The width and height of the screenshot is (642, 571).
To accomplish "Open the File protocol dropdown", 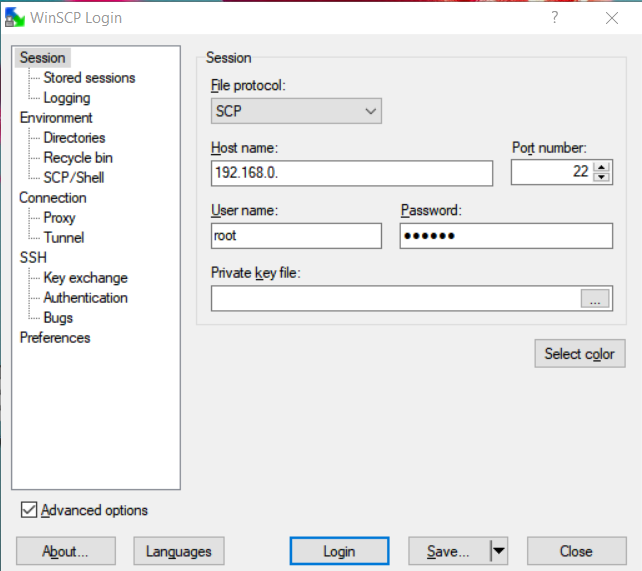I will pos(296,111).
